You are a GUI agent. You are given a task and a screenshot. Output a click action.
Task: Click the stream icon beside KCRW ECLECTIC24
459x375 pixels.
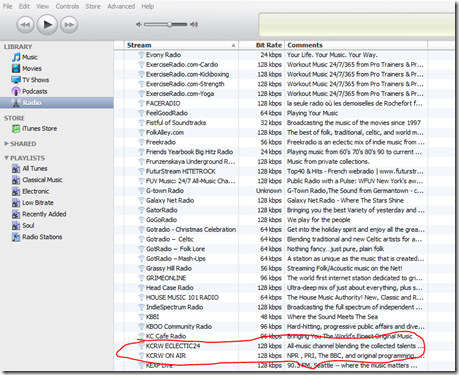(141, 346)
